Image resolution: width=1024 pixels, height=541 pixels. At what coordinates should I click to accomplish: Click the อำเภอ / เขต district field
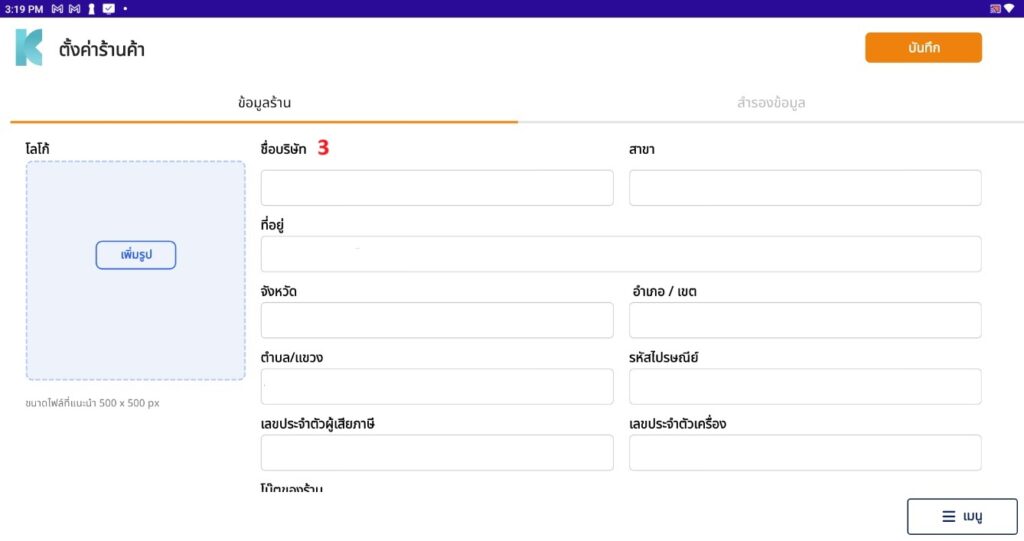pyautogui.click(x=805, y=320)
